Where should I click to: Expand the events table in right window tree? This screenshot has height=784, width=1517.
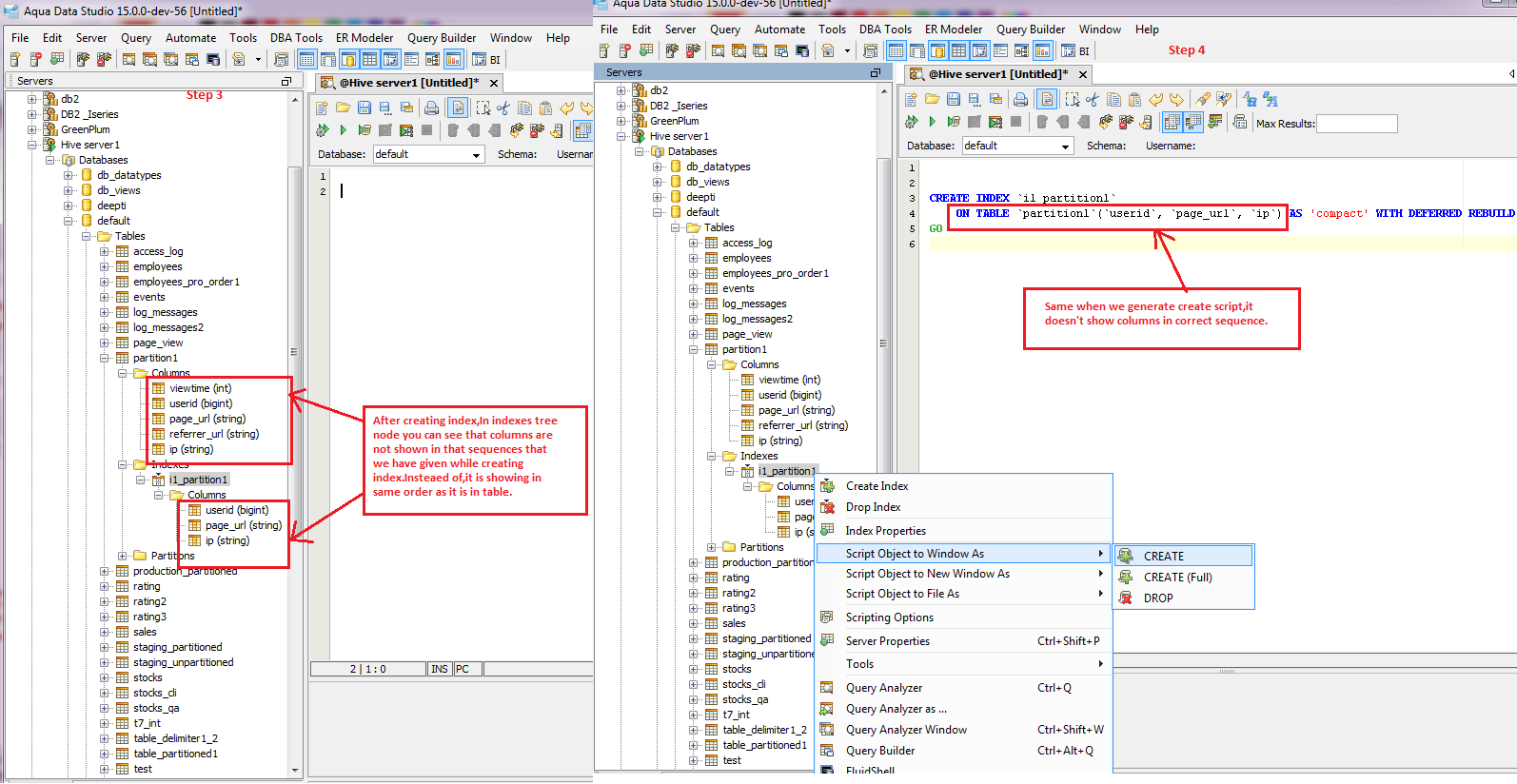click(693, 288)
